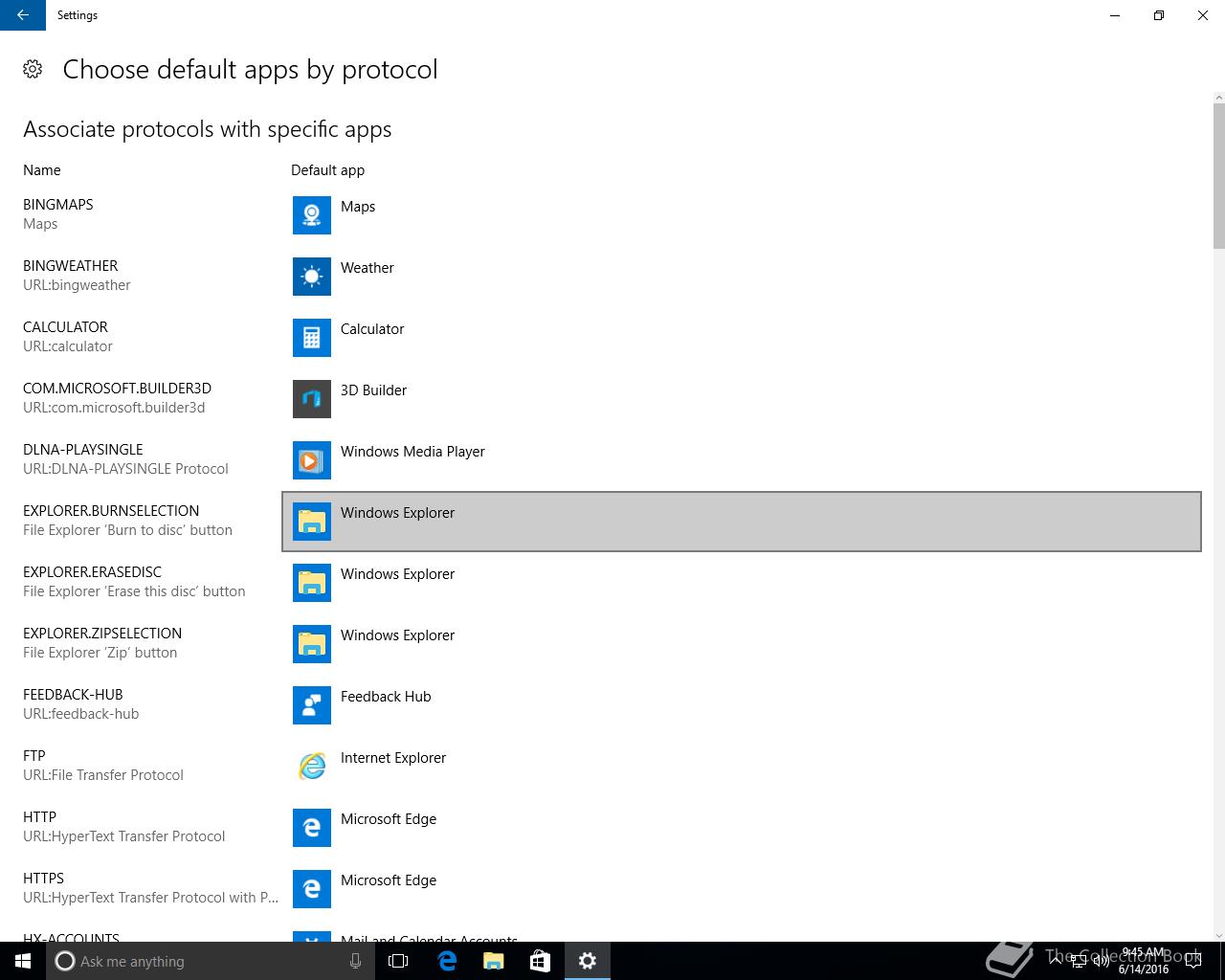Image resolution: width=1225 pixels, height=980 pixels.
Task: Change default app labeled Weather
Action: 367,268
